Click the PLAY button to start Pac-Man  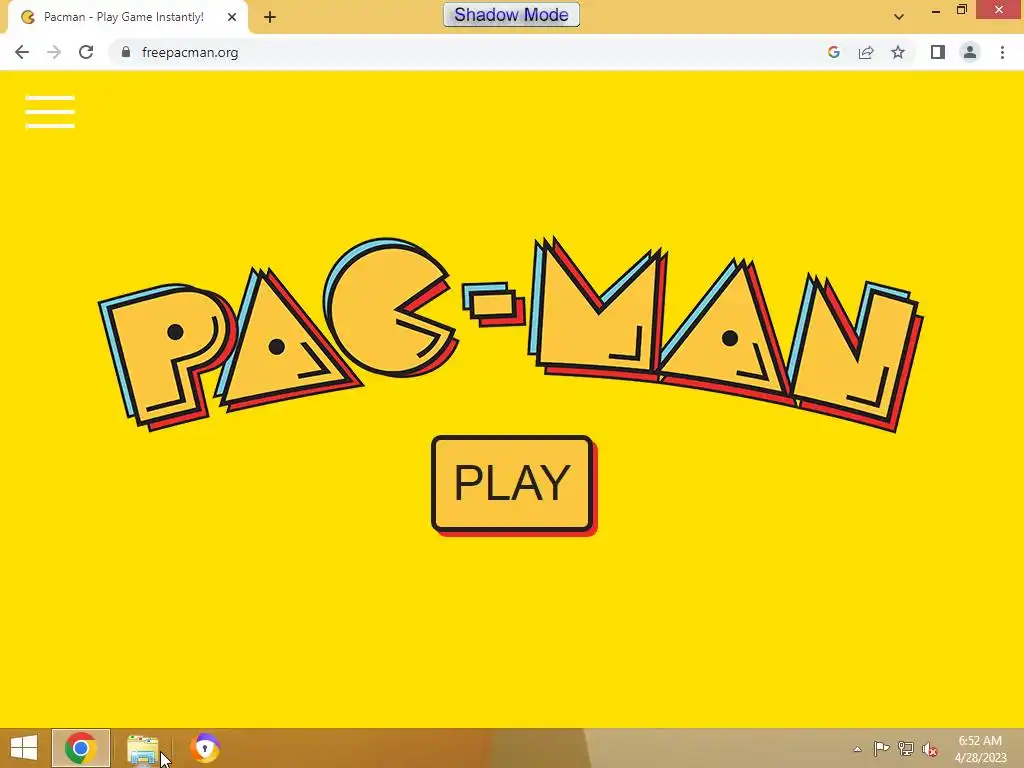[x=513, y=484]
